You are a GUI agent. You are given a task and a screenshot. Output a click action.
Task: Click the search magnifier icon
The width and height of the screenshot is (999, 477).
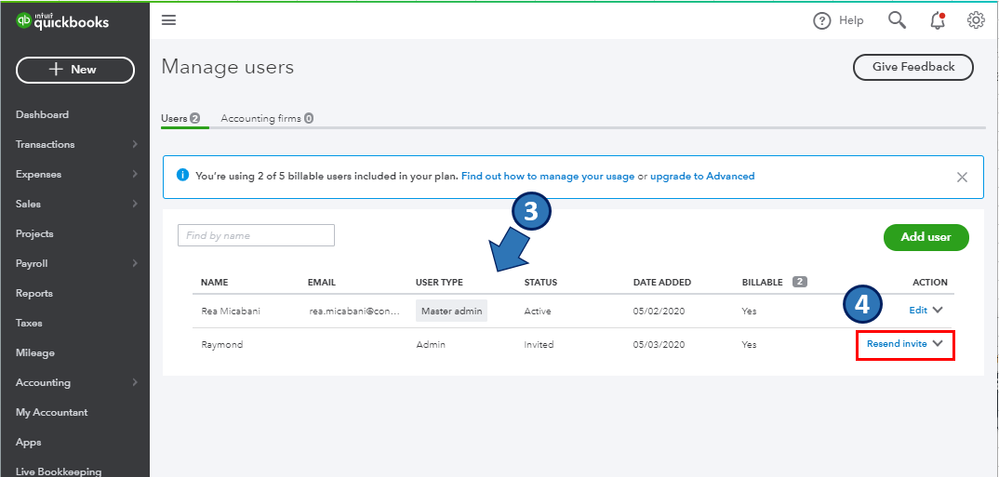coord(897,21)
